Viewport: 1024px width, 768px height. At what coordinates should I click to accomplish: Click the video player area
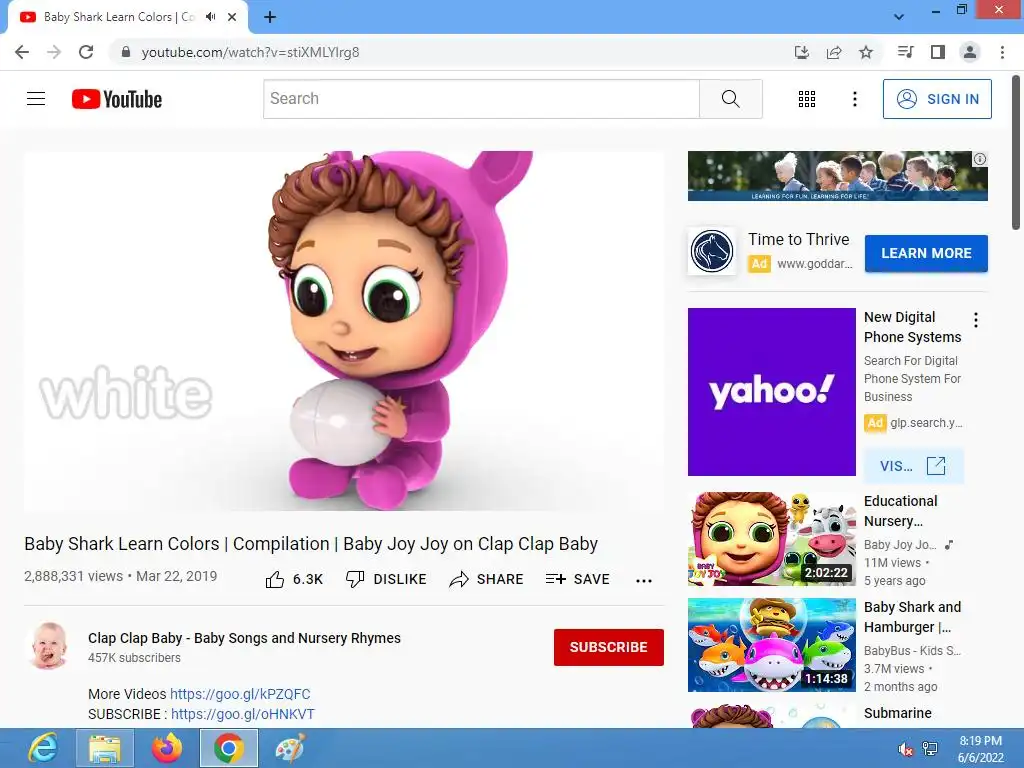[x=344, y=331]
